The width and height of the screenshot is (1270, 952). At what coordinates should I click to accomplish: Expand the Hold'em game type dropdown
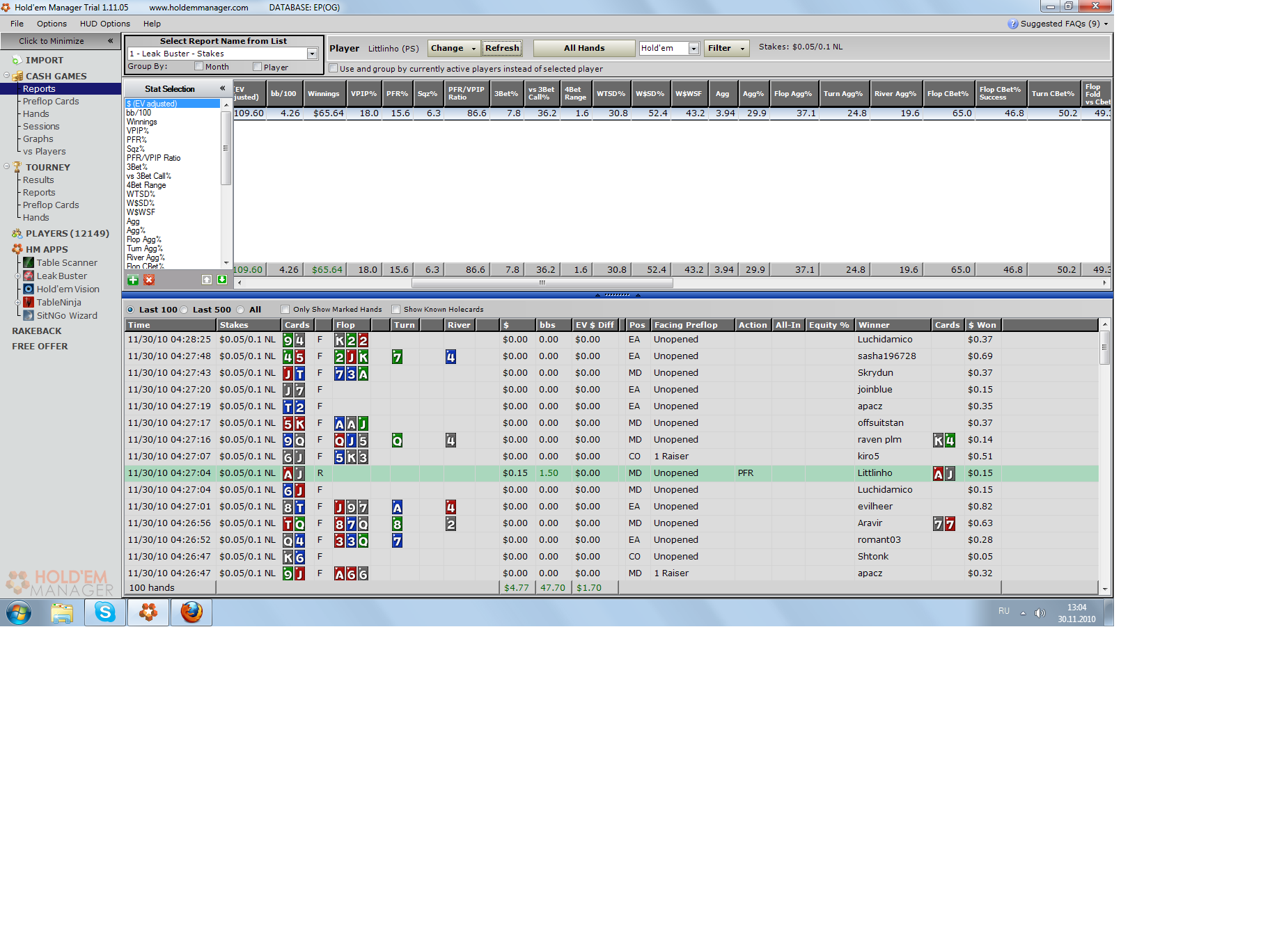tap(693, 48)
